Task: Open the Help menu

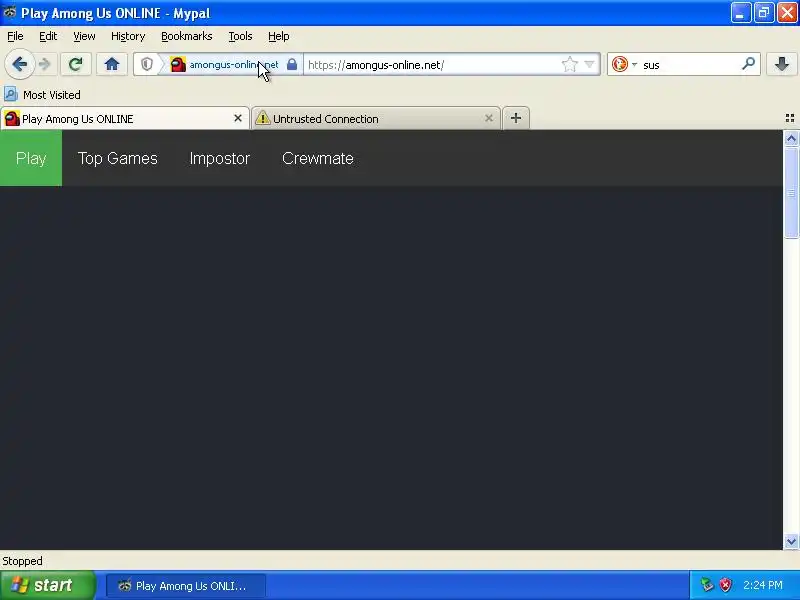Action: (x=279, y=36)
